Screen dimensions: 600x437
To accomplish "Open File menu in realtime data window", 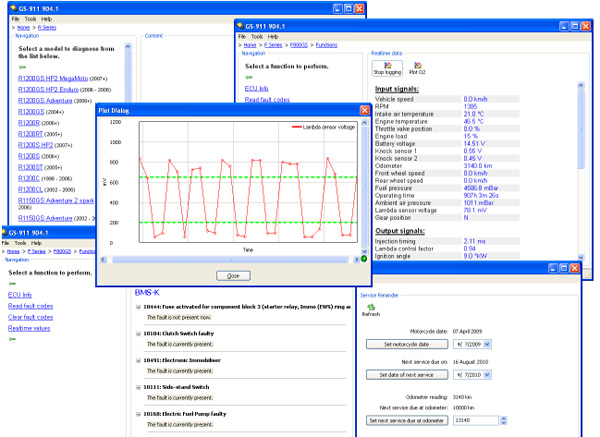I will pos(242,36).
